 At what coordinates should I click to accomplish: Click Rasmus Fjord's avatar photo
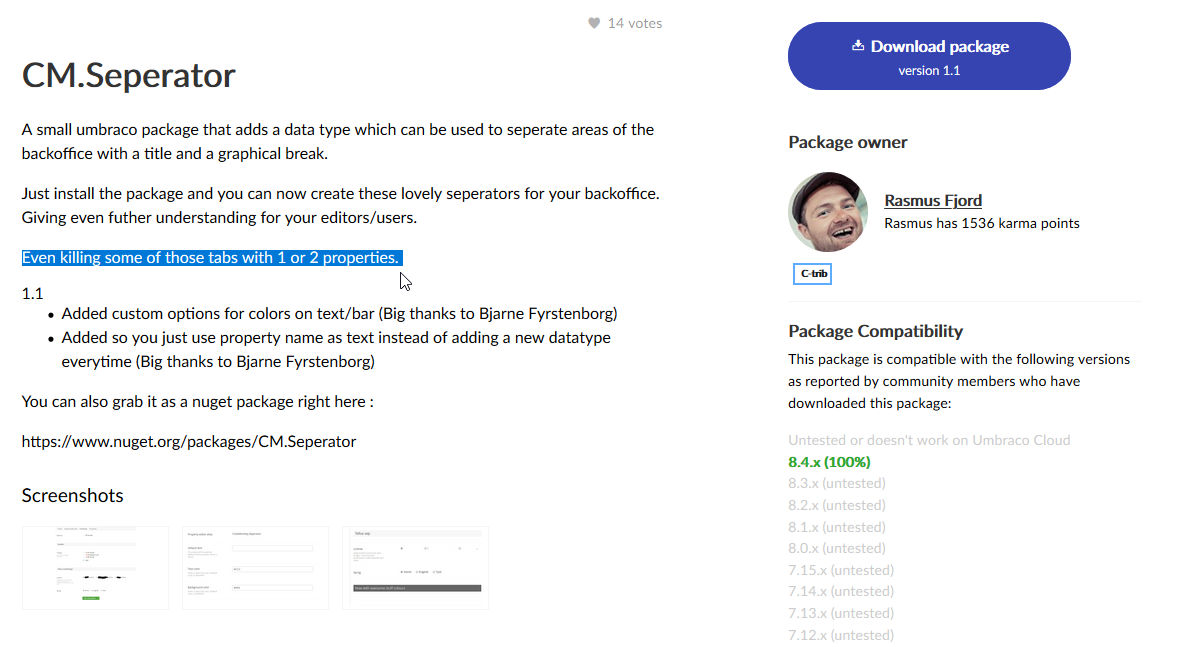[x=828, y=212]
